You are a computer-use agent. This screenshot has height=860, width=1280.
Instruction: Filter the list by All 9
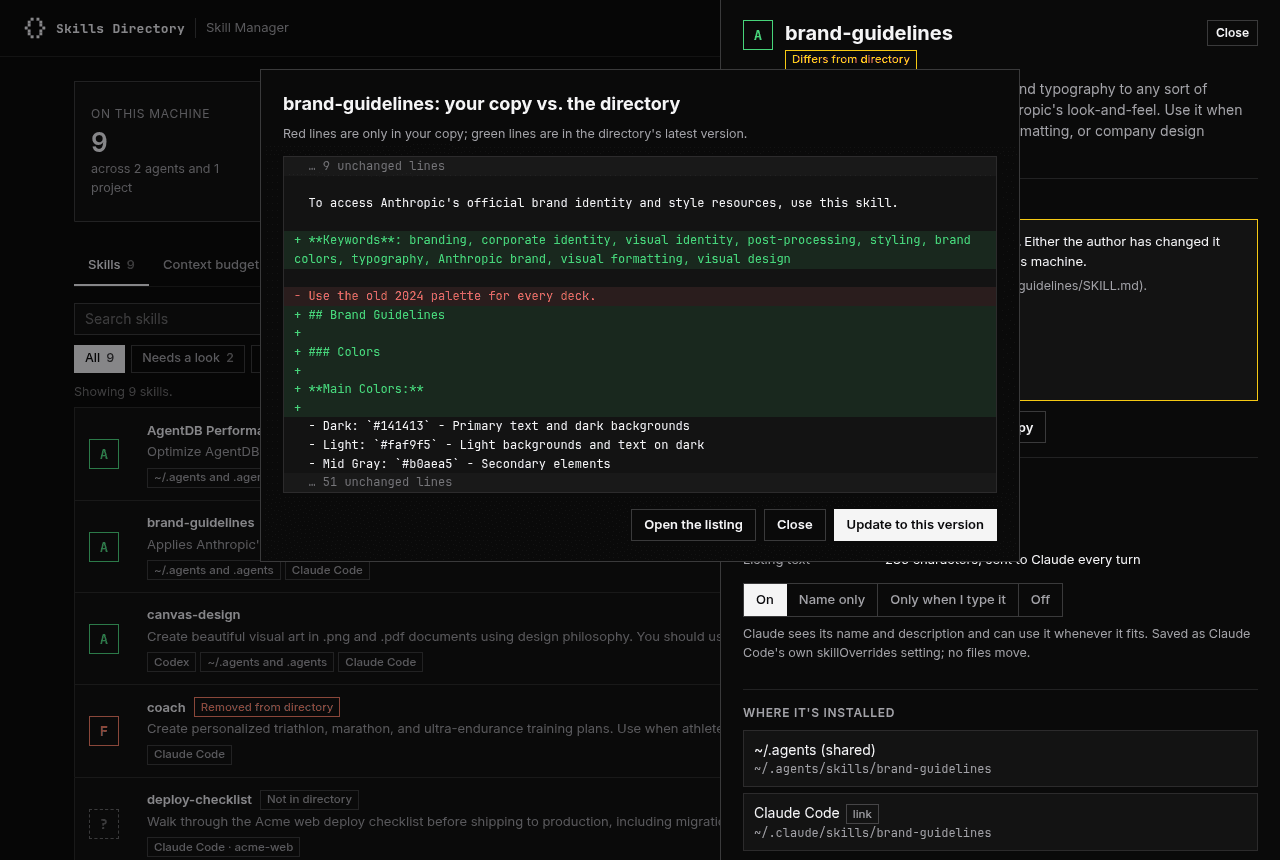click(99, 358)
